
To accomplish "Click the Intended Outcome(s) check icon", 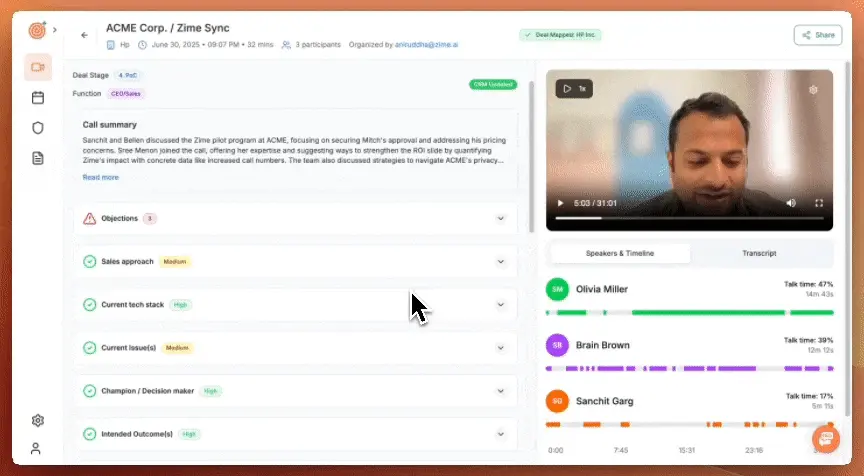I will tap(89, 434).
